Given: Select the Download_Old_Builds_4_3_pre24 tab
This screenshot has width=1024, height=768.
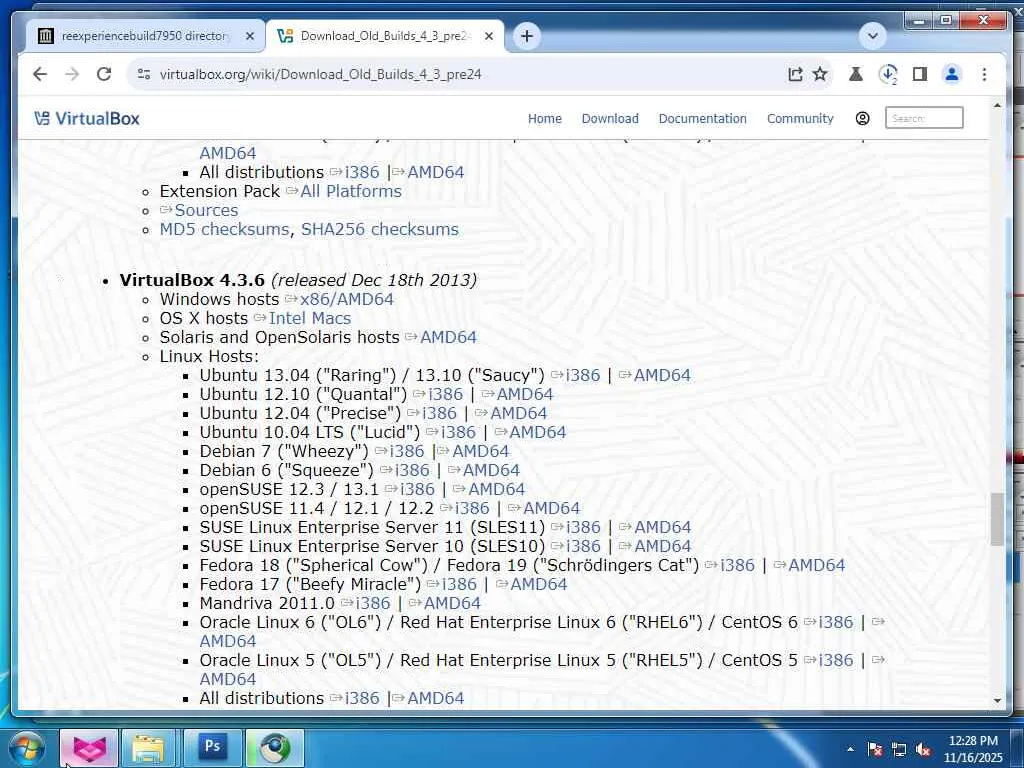Looking at the screenshot, I should point(385,36).
